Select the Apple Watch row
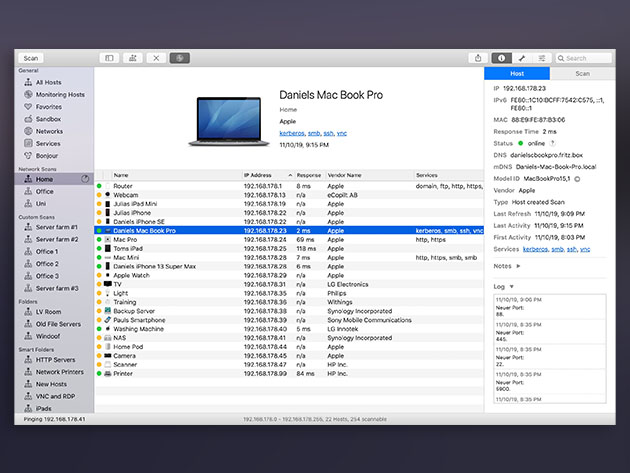 click(x=289, y=275)
